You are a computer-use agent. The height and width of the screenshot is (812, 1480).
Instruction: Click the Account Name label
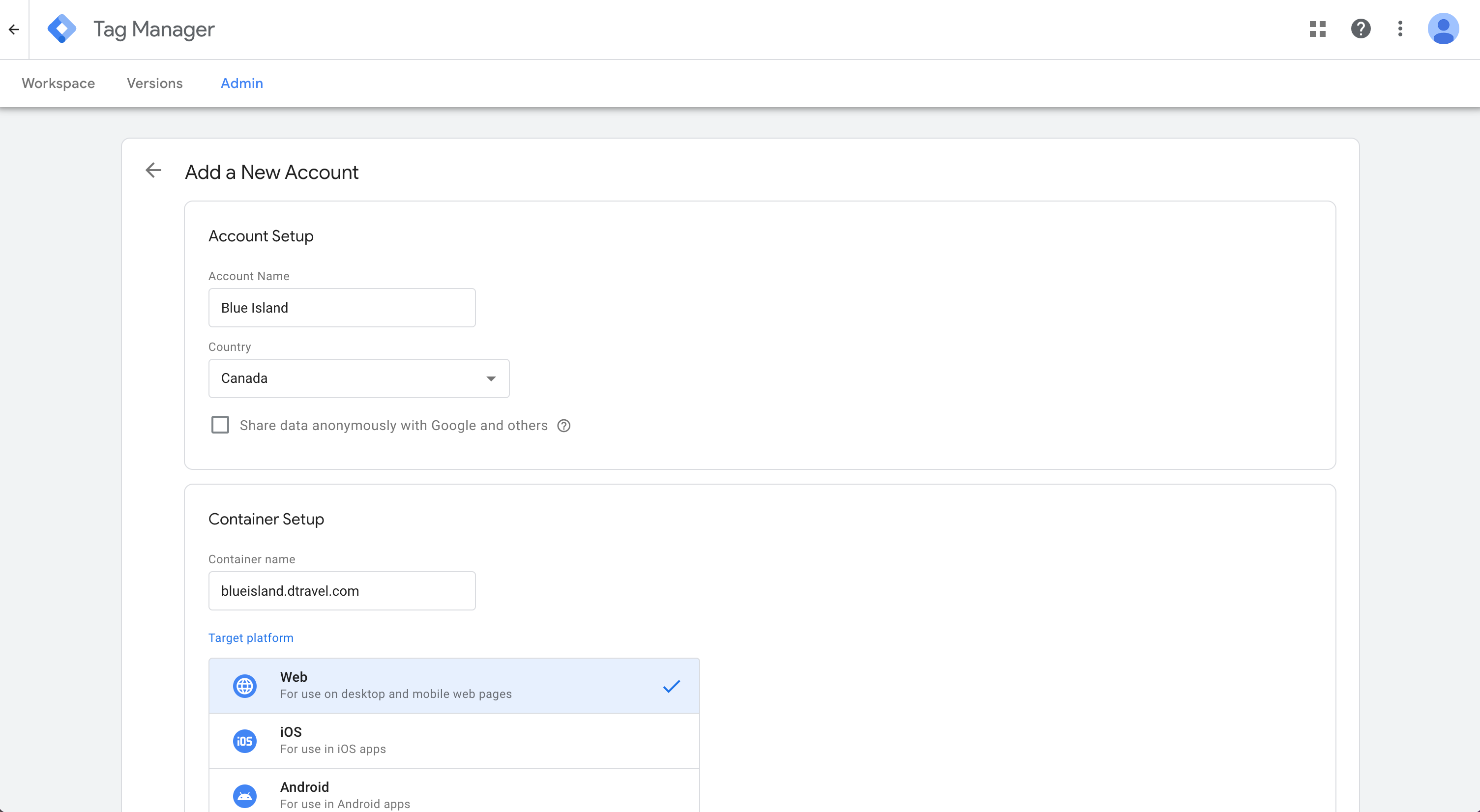[x=249, y=276]
